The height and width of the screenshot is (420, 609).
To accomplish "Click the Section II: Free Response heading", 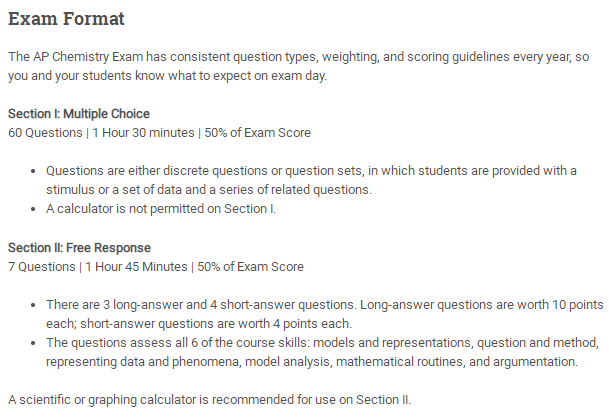I will 79,248.
